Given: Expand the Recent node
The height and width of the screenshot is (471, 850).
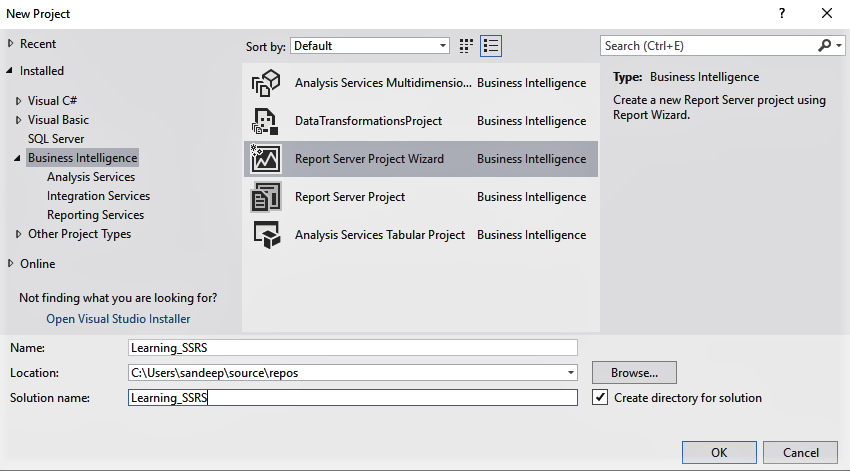Looking at the screenshot, I should [x=10, y=43].
